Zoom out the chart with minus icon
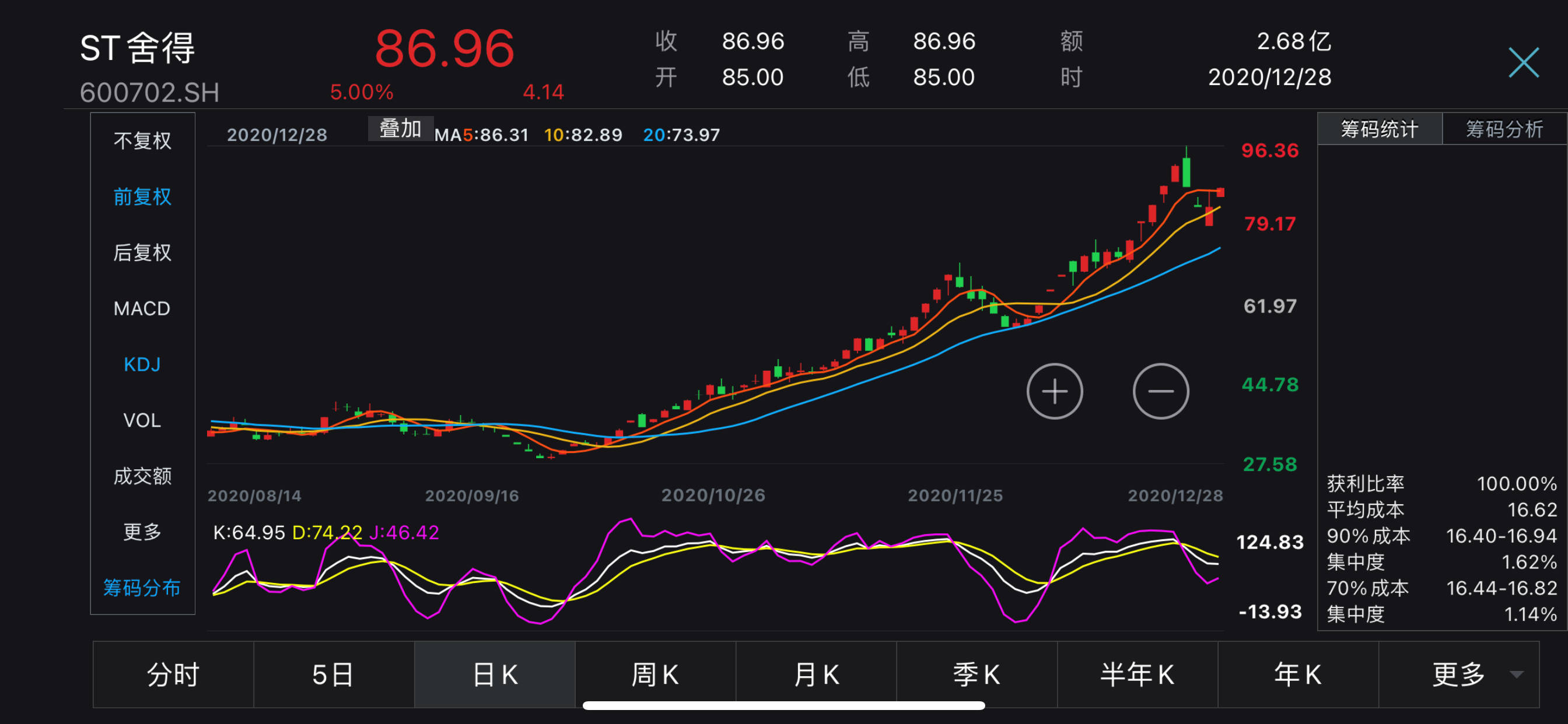 coord(1160,391)
